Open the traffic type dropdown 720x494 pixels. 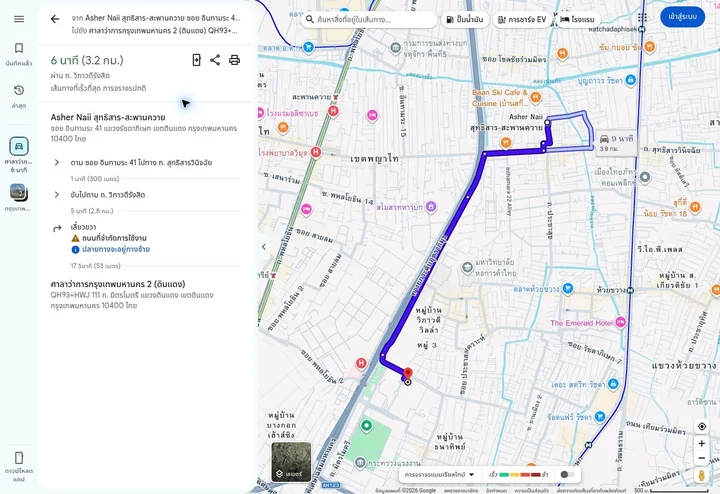click(x=439, y=474)
